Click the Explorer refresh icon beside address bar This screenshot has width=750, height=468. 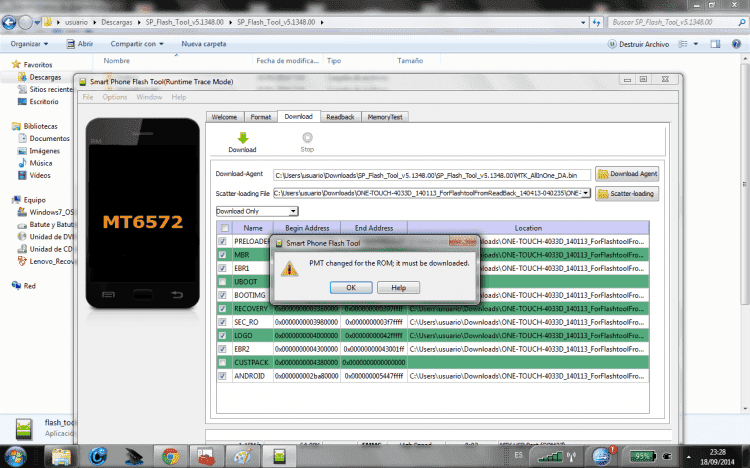click(x=596, y=22)
